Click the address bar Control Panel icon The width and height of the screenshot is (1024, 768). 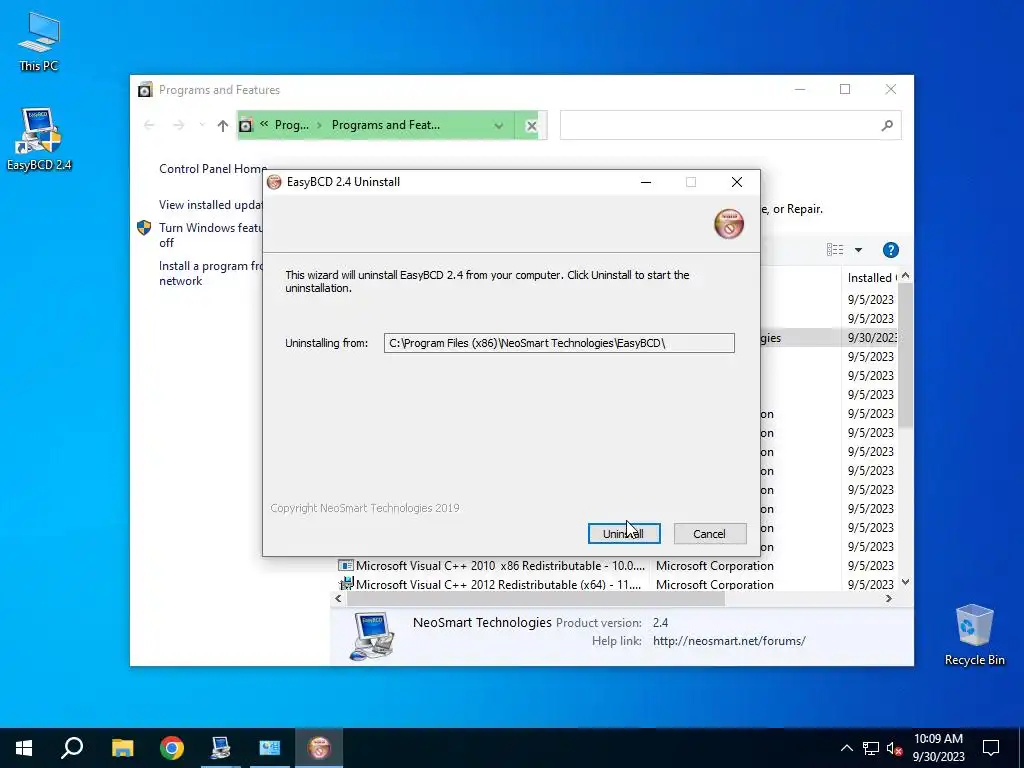[x=246, y=125]
